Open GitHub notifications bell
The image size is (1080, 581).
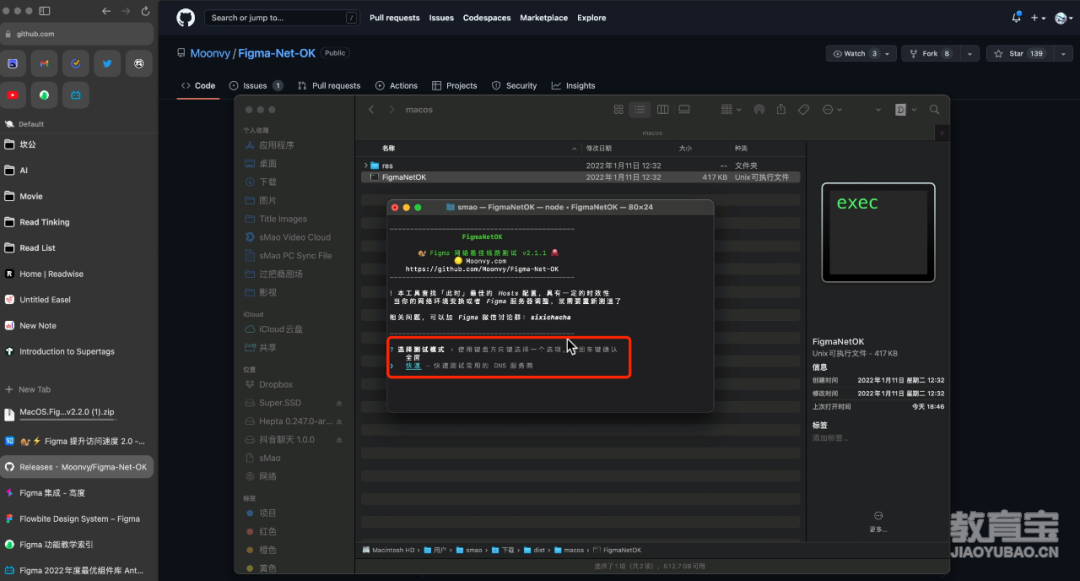point(1016,18)
